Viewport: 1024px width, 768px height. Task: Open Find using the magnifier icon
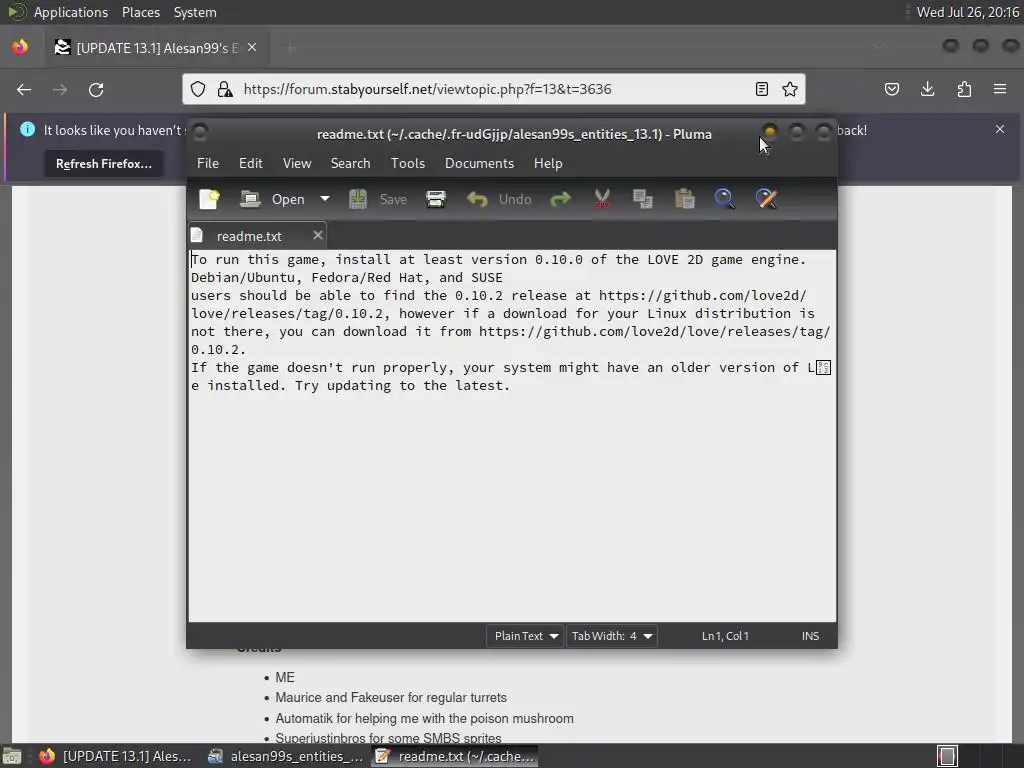point(724,199)
